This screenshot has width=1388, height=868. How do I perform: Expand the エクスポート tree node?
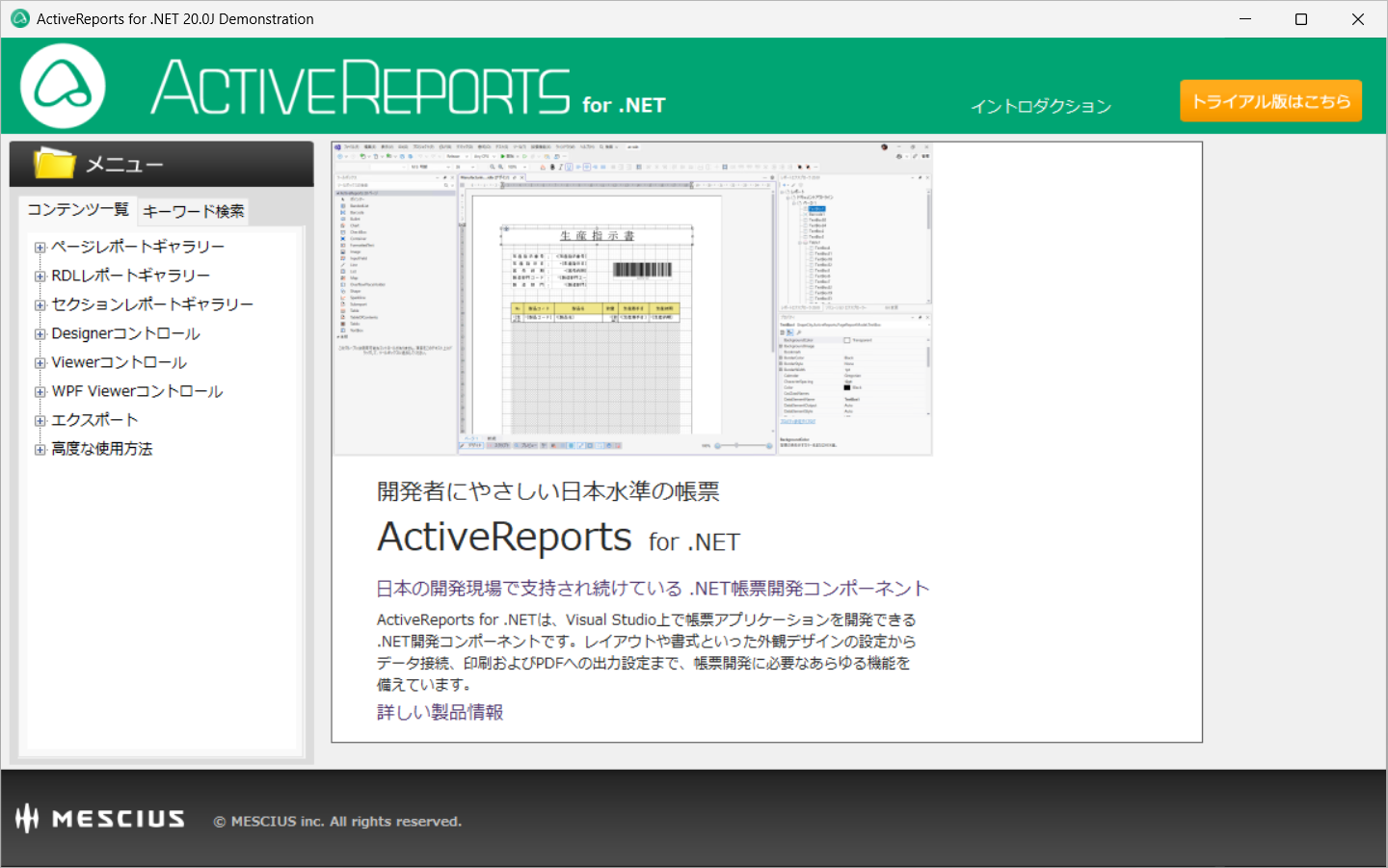(40, 421)
